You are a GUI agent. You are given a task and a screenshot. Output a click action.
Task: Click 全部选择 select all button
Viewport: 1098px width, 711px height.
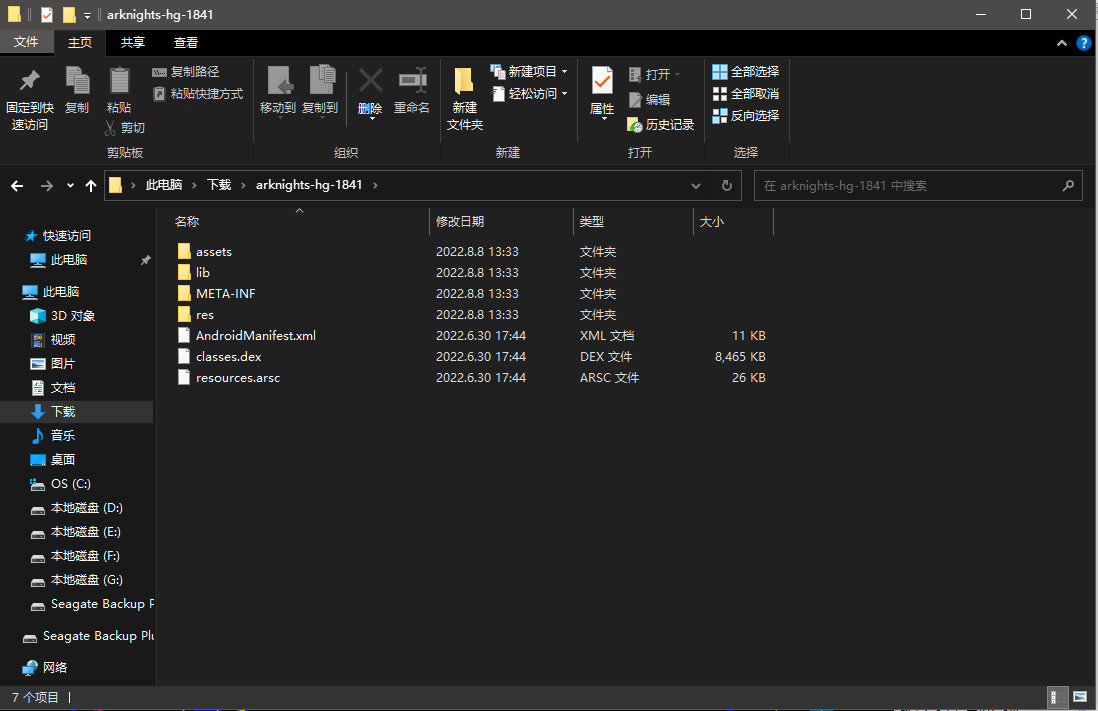pyautogui.click(x=745, y=72)
